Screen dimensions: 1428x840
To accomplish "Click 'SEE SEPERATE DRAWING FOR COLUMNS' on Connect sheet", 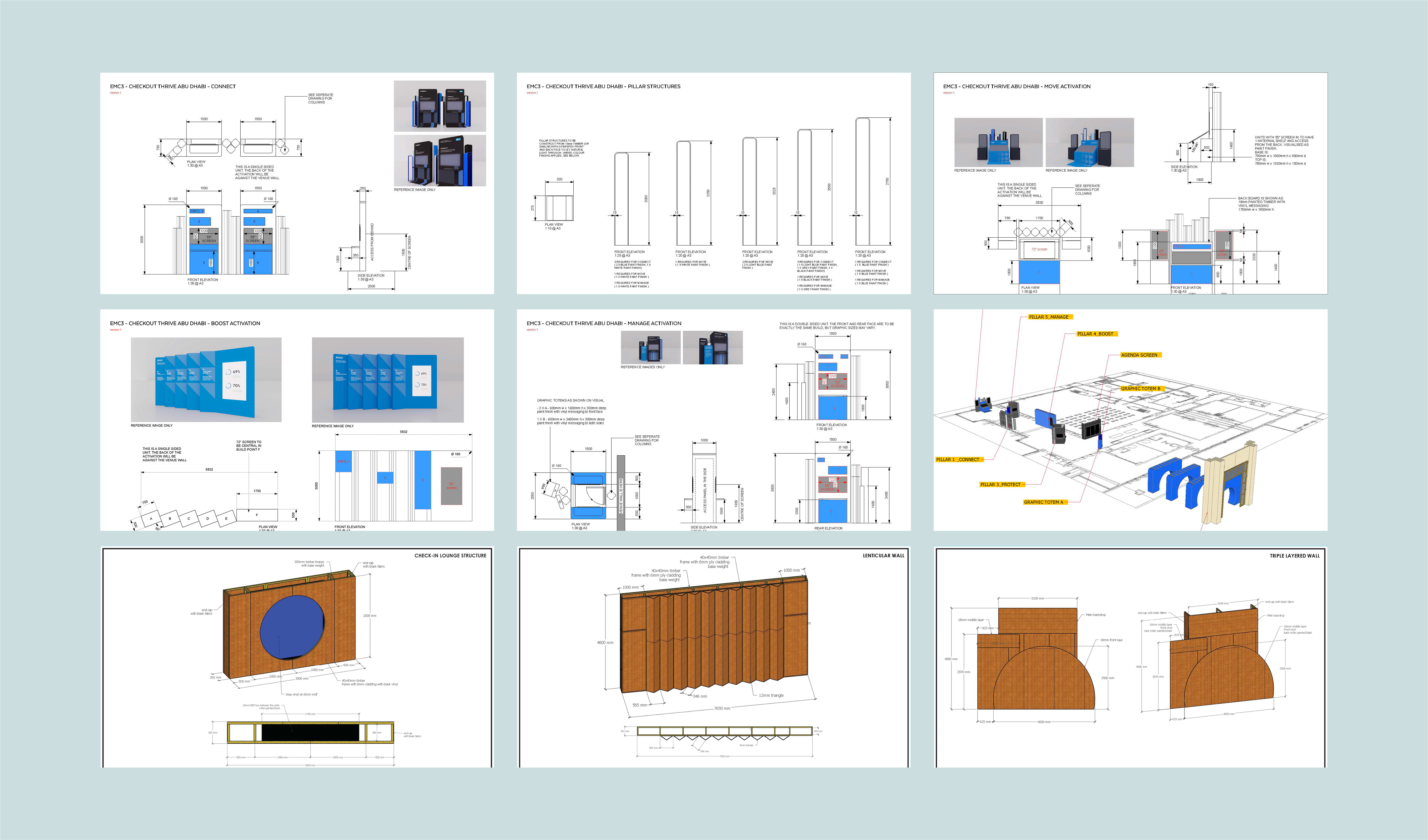I will tap(321, 98).
